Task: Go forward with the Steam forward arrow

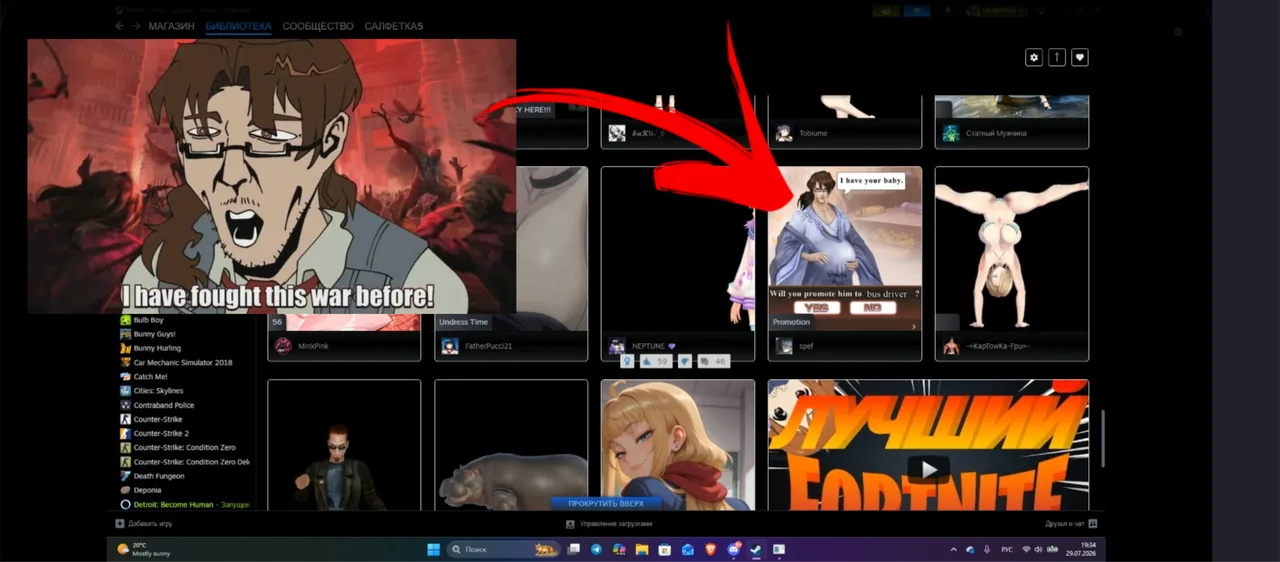Action: 135,26
